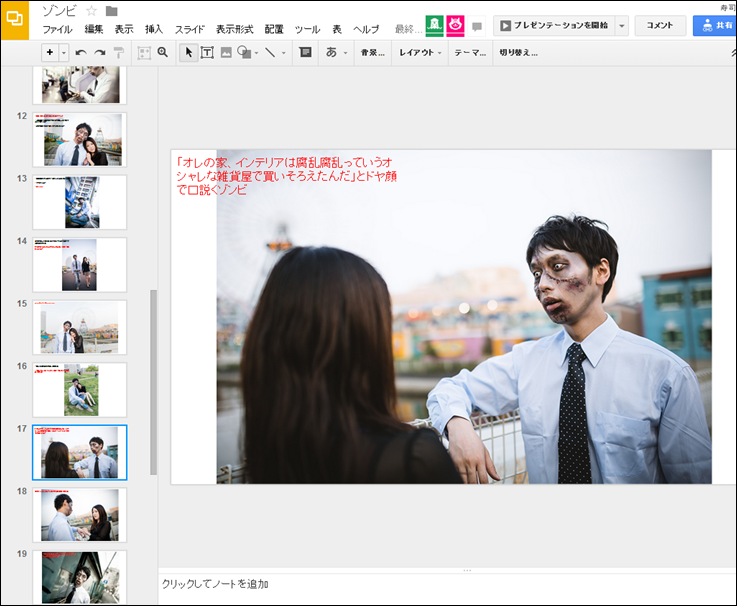Open the ヘルプ menu
Screen dimensions: 737x606
click(366, 29)
